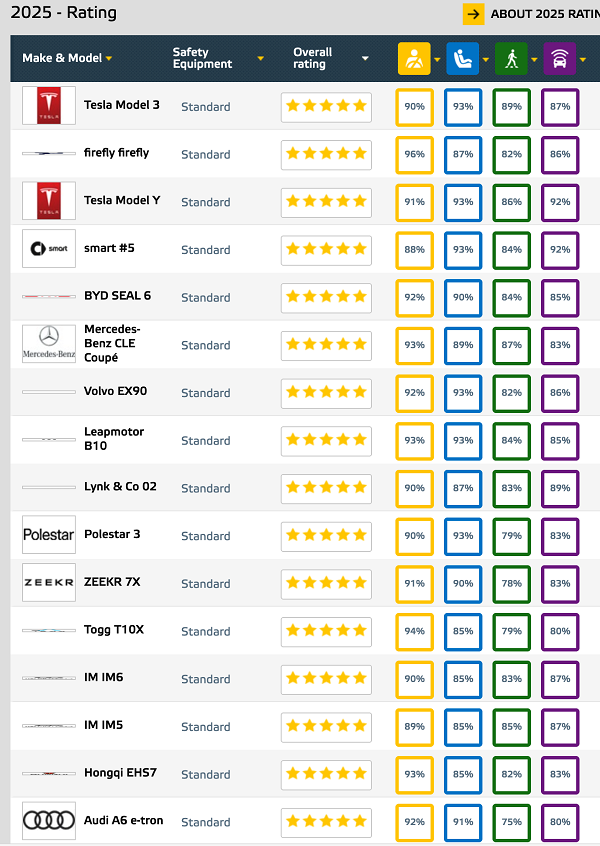The height and width of the screenshot is (846, 600).
Task: Click the ZEEKR brand logo
Action: pyautogui.click(x=49, y=582)
